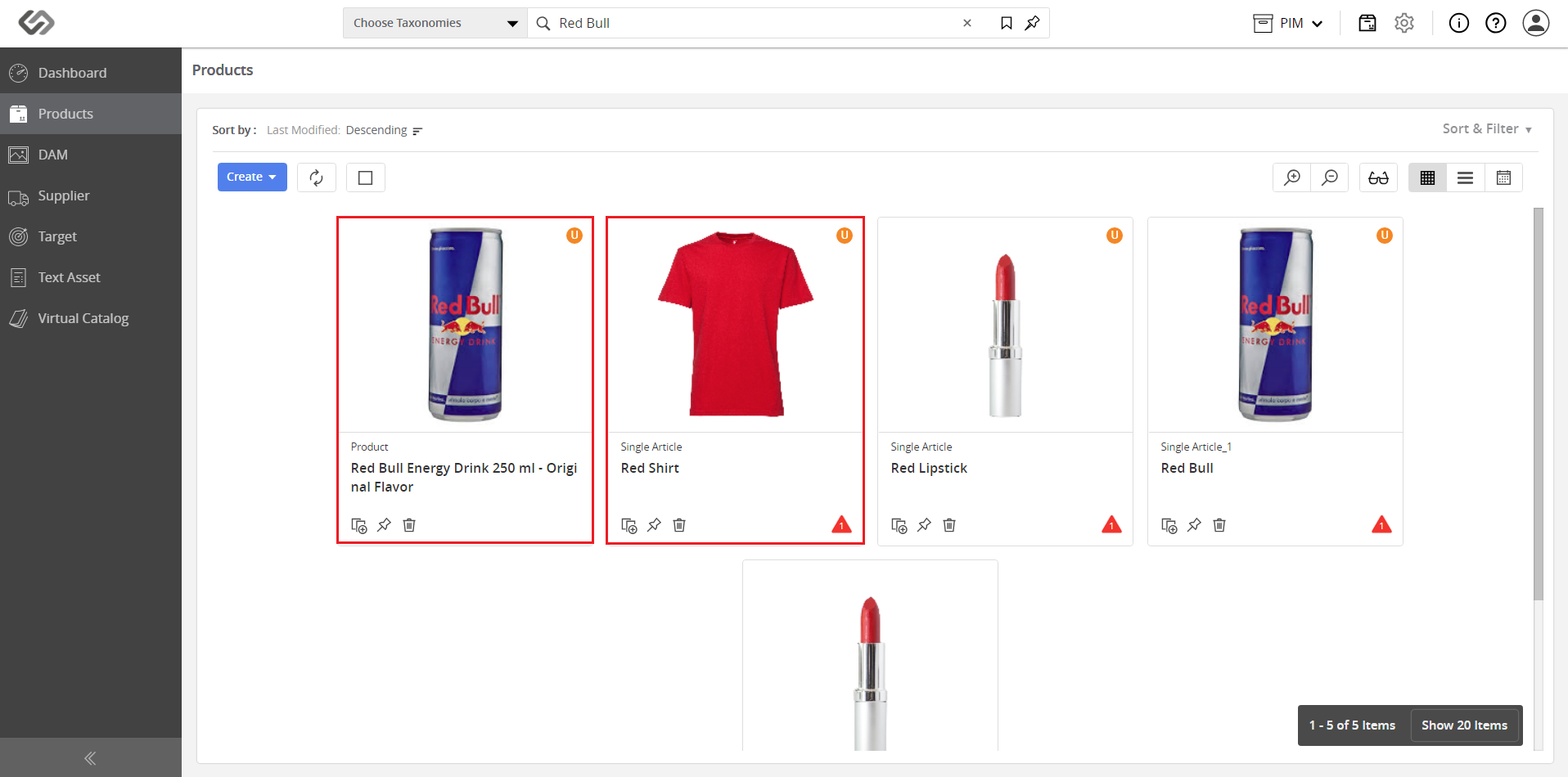Screen dimensions: 1568x777
Task: Switch to grid view
Action: (x=1428, y=177)
